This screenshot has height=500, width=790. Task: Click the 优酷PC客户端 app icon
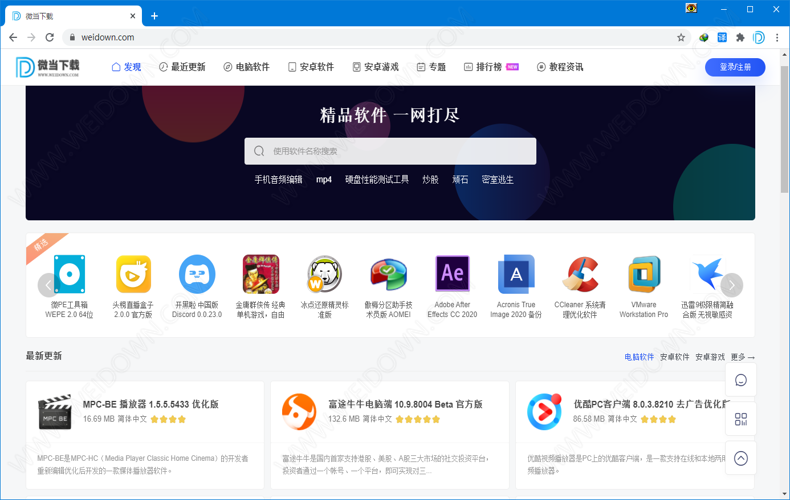[x=544, y=411]
